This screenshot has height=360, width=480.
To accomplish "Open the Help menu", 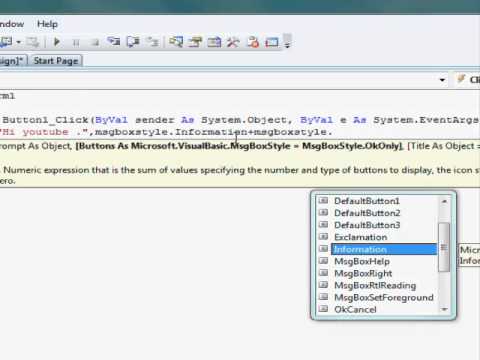I will tap(47, 24).
